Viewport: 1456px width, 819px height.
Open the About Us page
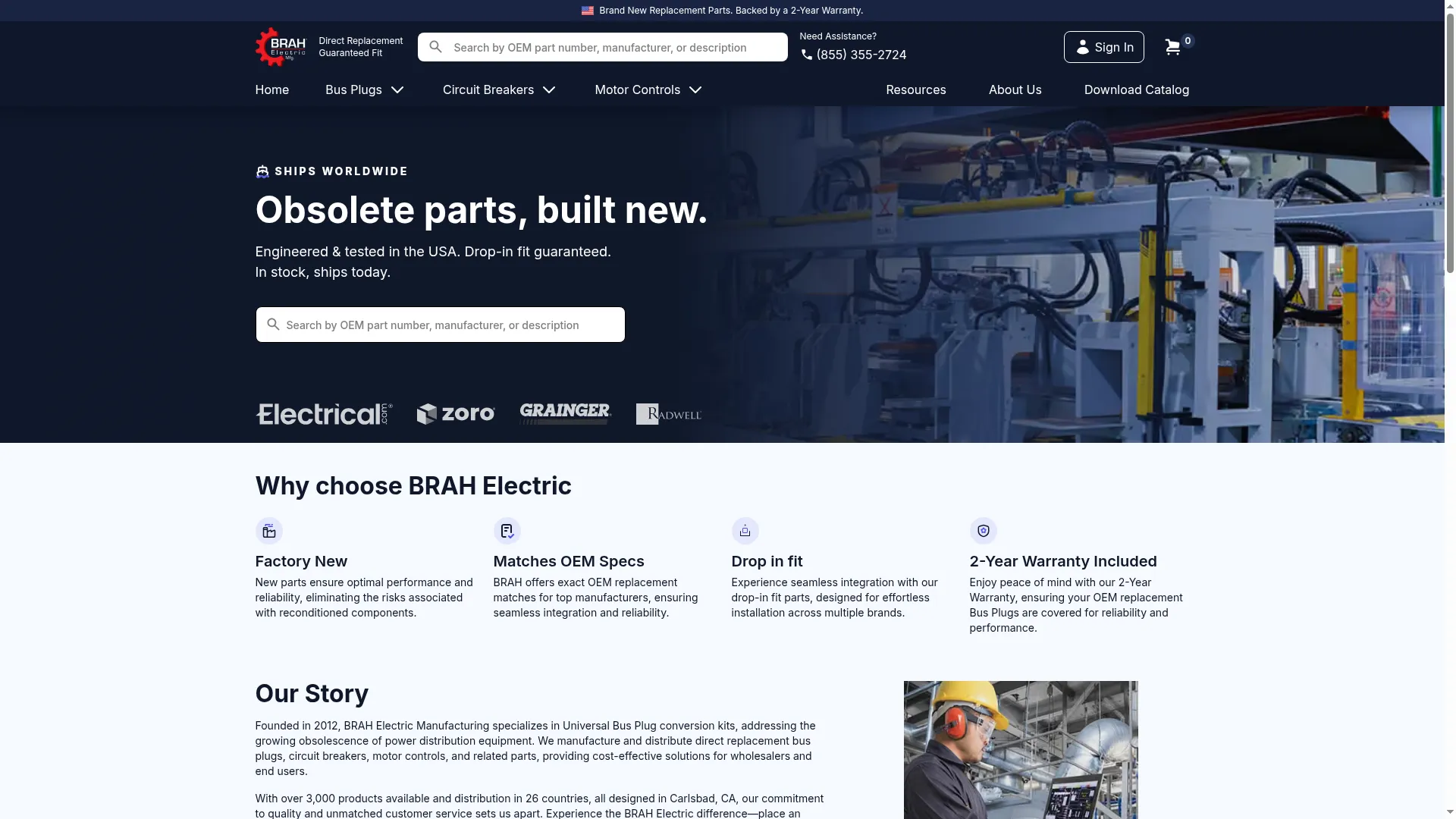1015,89
